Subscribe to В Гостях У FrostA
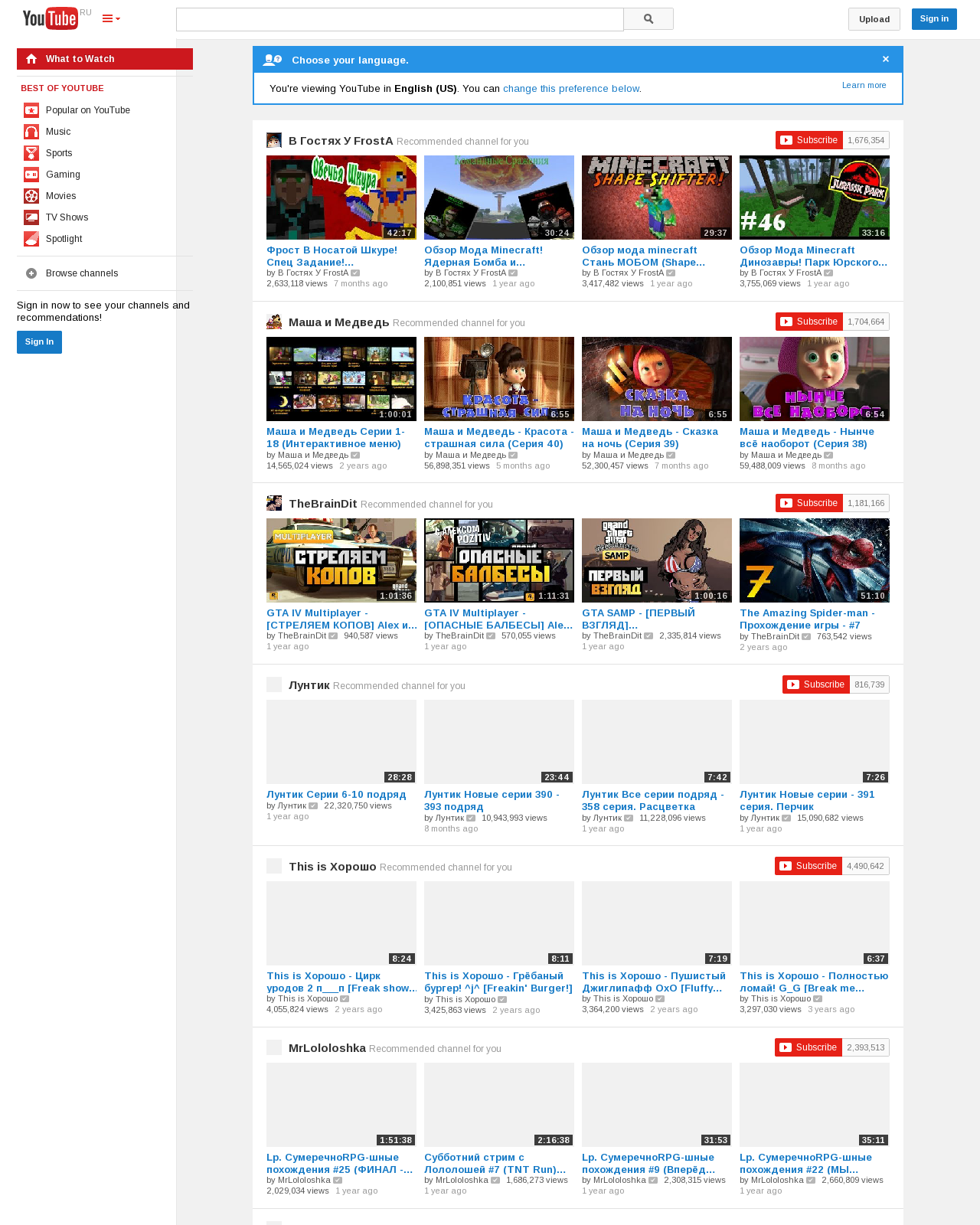This screenshot has width=980, height=1225. click(x=809, y=140)
